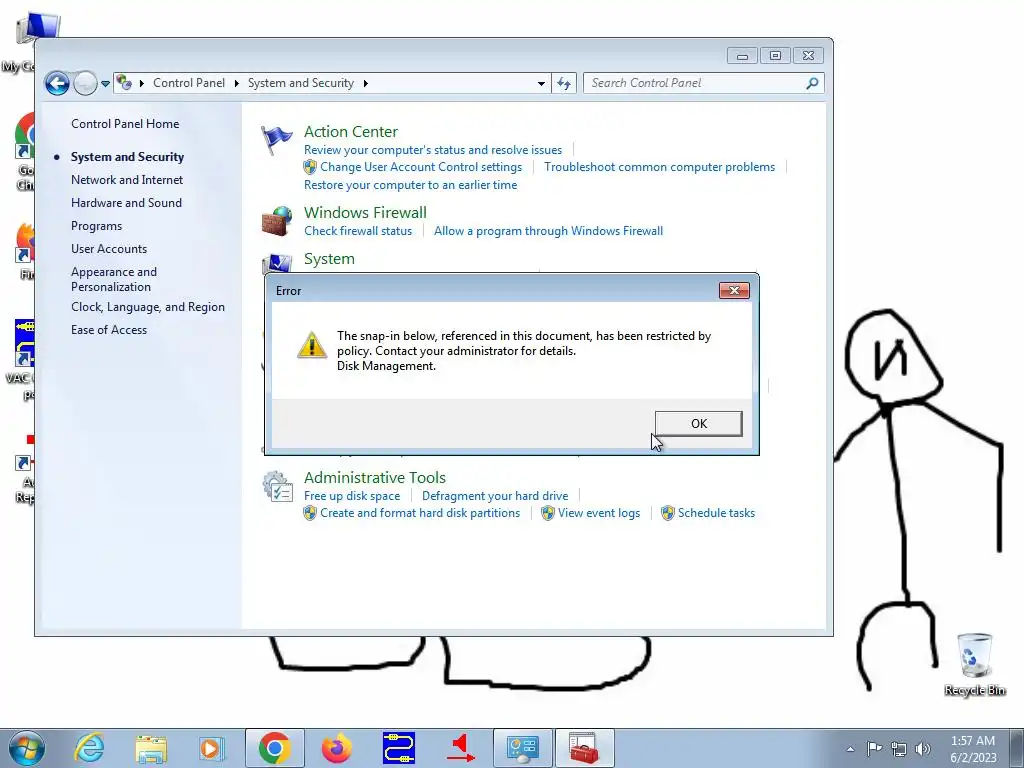
Task: Open Ease of Access category
Action: point(109,330)
